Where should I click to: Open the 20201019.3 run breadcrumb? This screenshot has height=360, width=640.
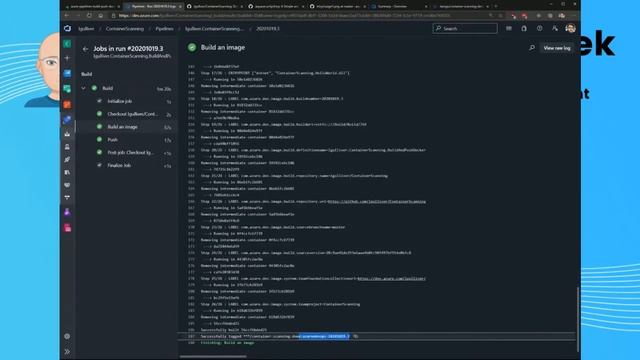[x=268, y=29]
